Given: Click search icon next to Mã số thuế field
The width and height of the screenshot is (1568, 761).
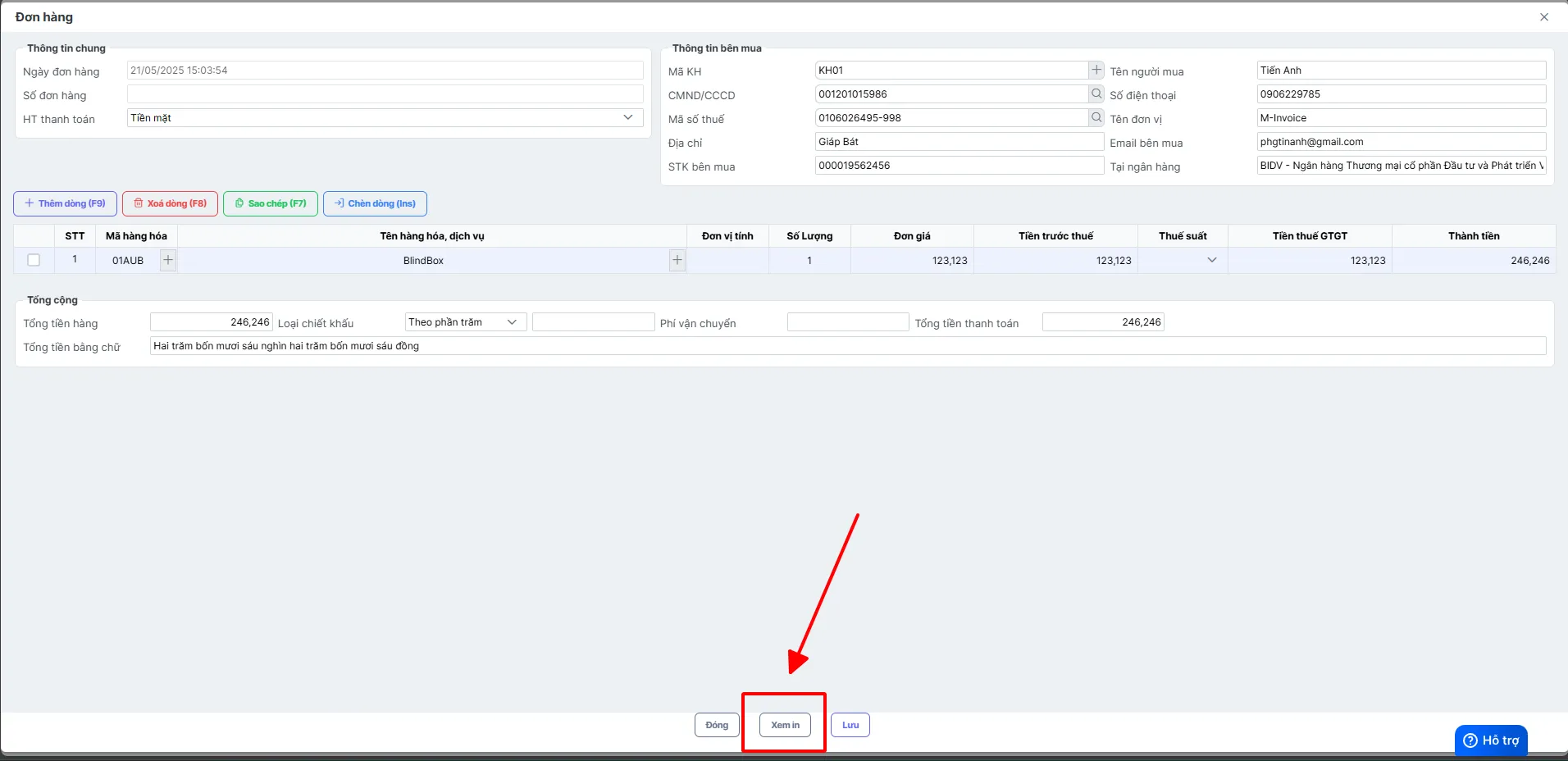Looking at the screenshot, I should (x=1096, y=117).
